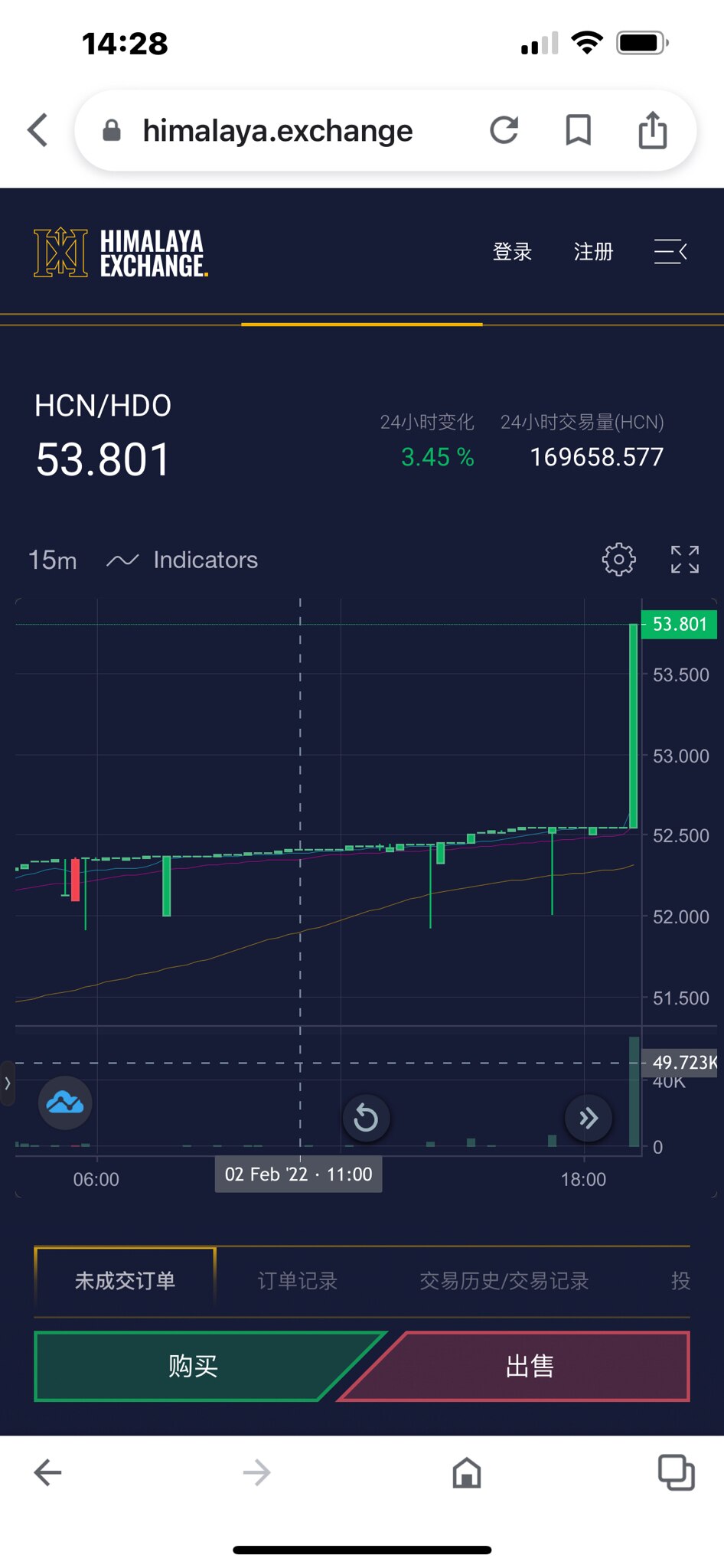
Task: Open the Indicators menu
Action: coord(182,560)
